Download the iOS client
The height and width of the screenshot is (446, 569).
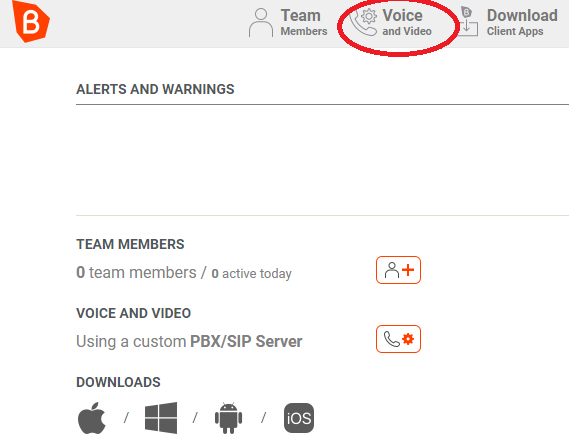[299, 418]
